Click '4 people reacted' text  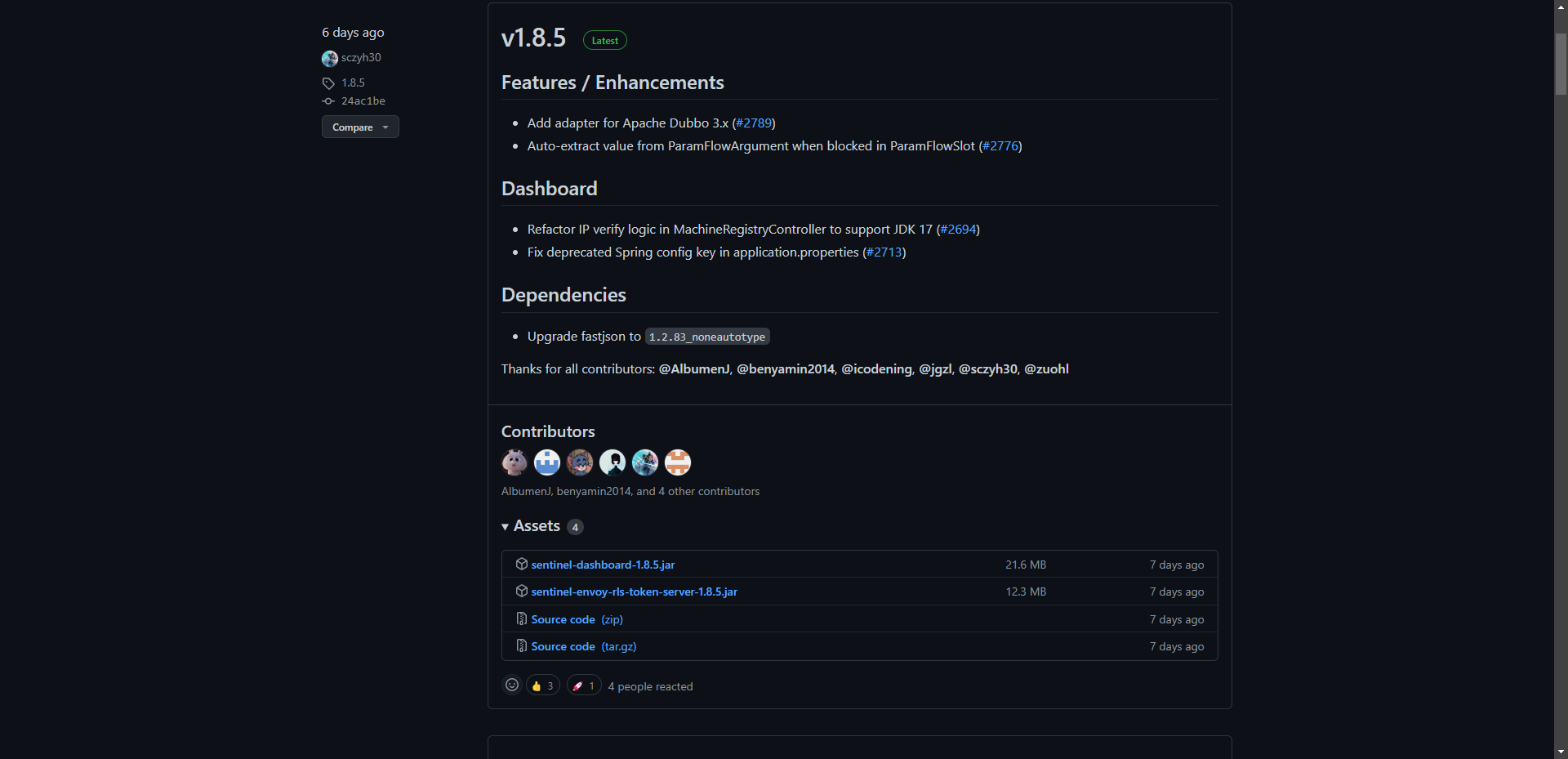click(650, 686)
